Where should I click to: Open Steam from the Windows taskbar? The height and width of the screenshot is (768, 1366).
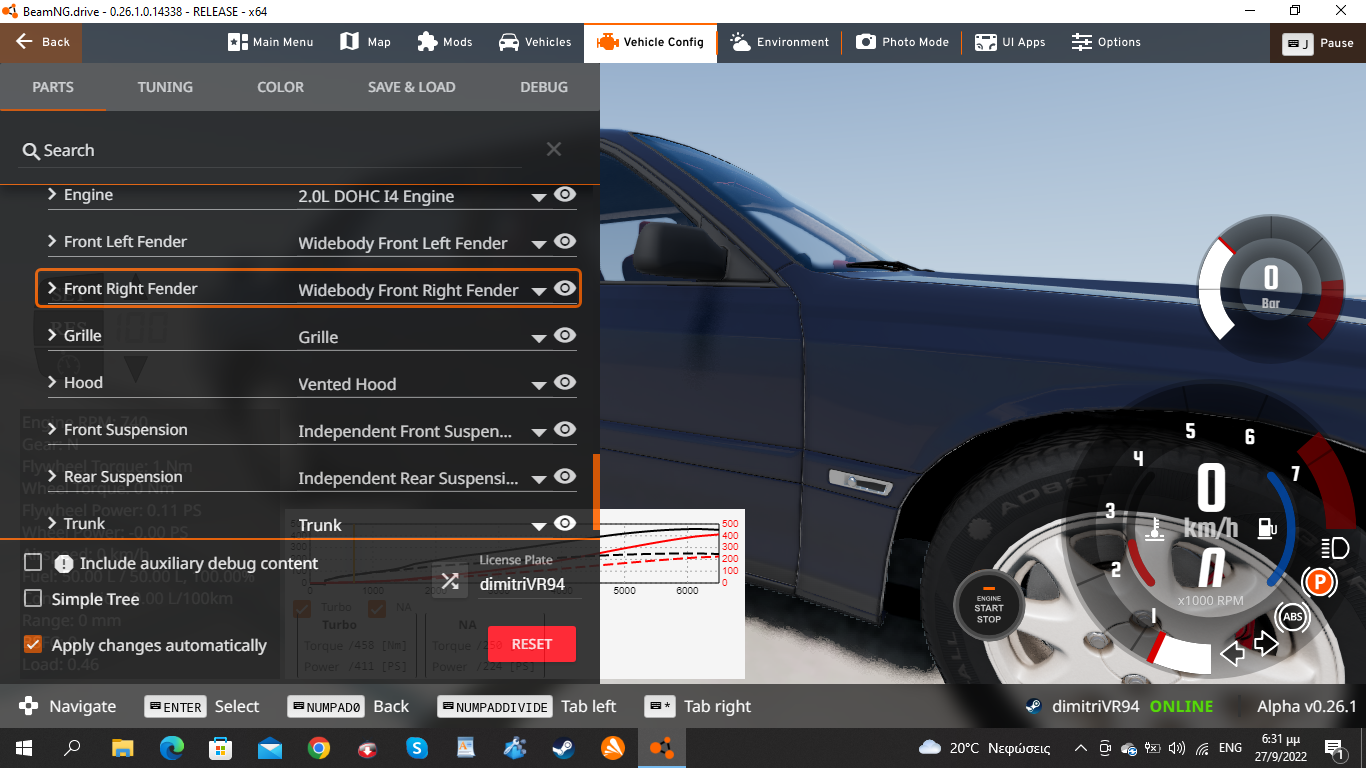563,747
